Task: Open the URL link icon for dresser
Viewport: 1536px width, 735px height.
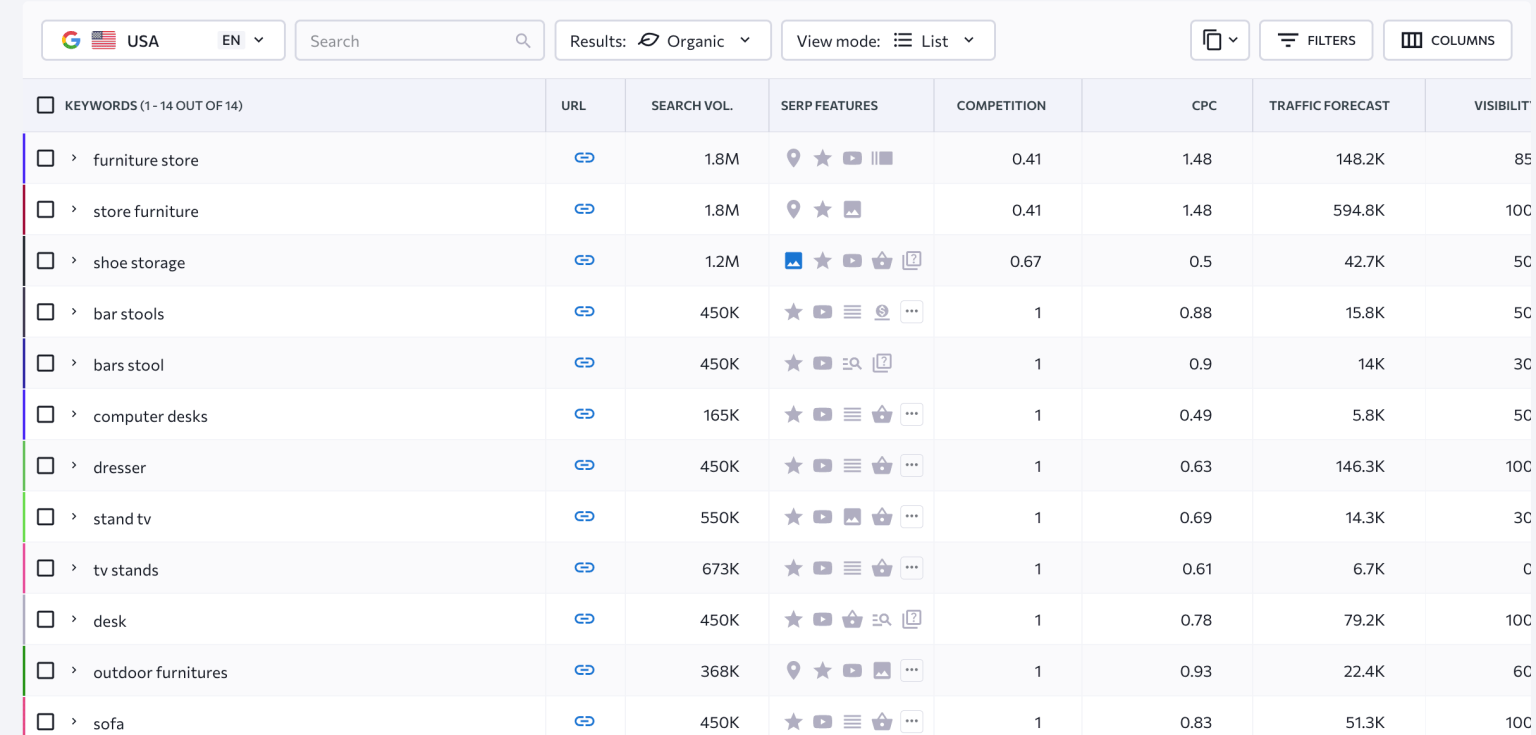Action: coord(585,465)
